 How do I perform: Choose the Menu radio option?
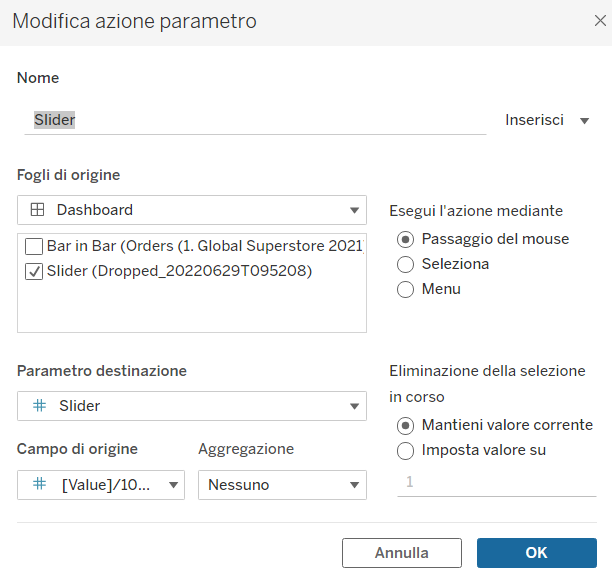(x=405, y=289)
